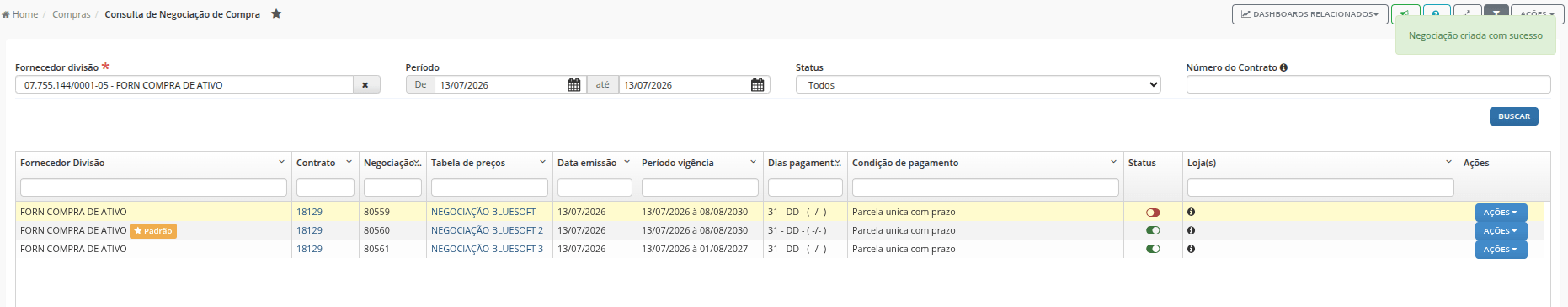Screen dimensions: 1568x307
Task: Open the Status dropdown showing Todos
Action: tap(978, 85)
